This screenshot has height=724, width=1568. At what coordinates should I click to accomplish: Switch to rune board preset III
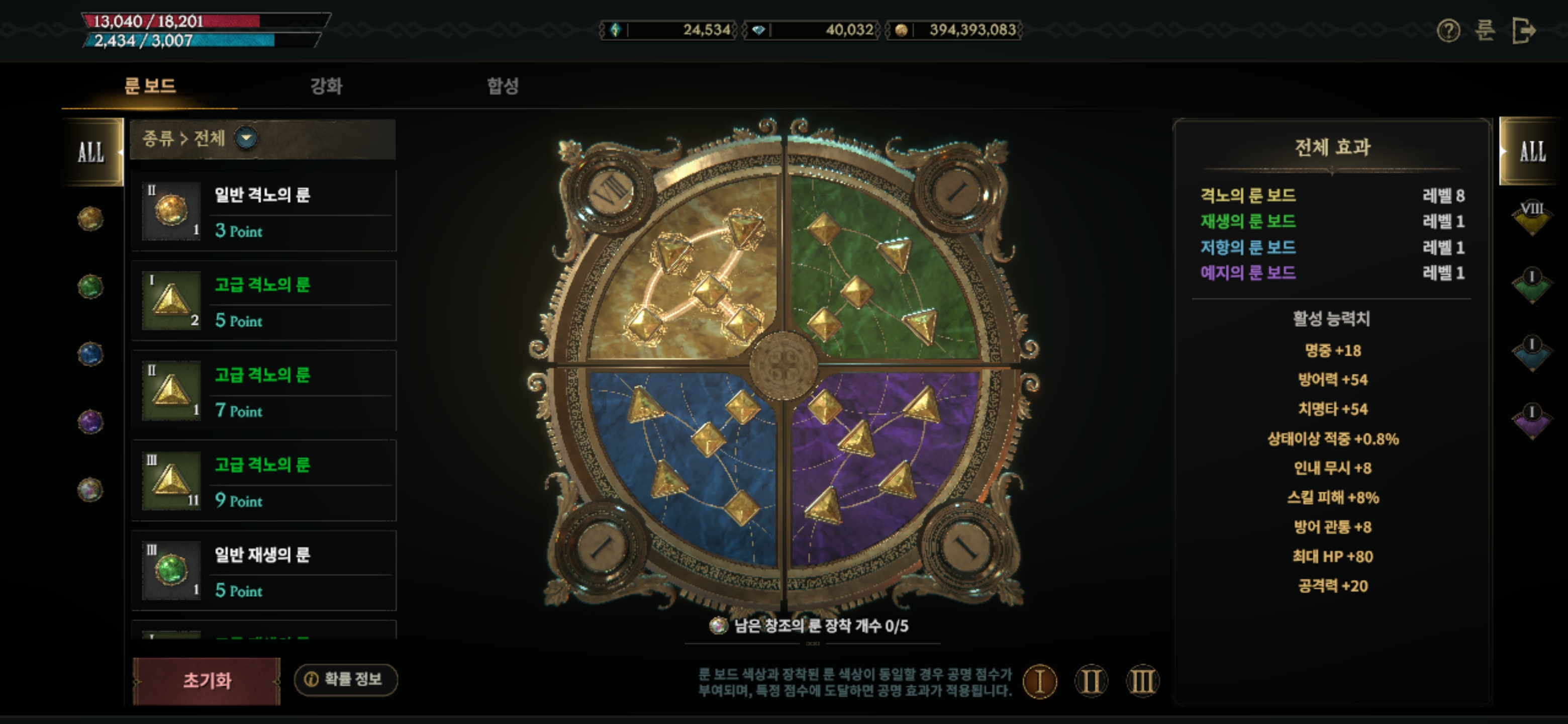point(1142,681)
